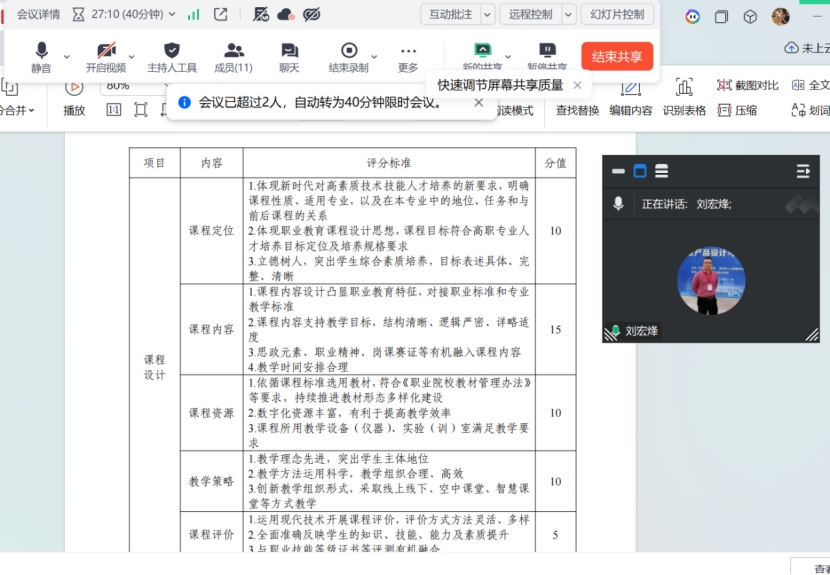Image resolution: width=830 pixels, height=575 pixels.
Task: Pause sharing with 暂停共享 icon
Action: point(547,51)
